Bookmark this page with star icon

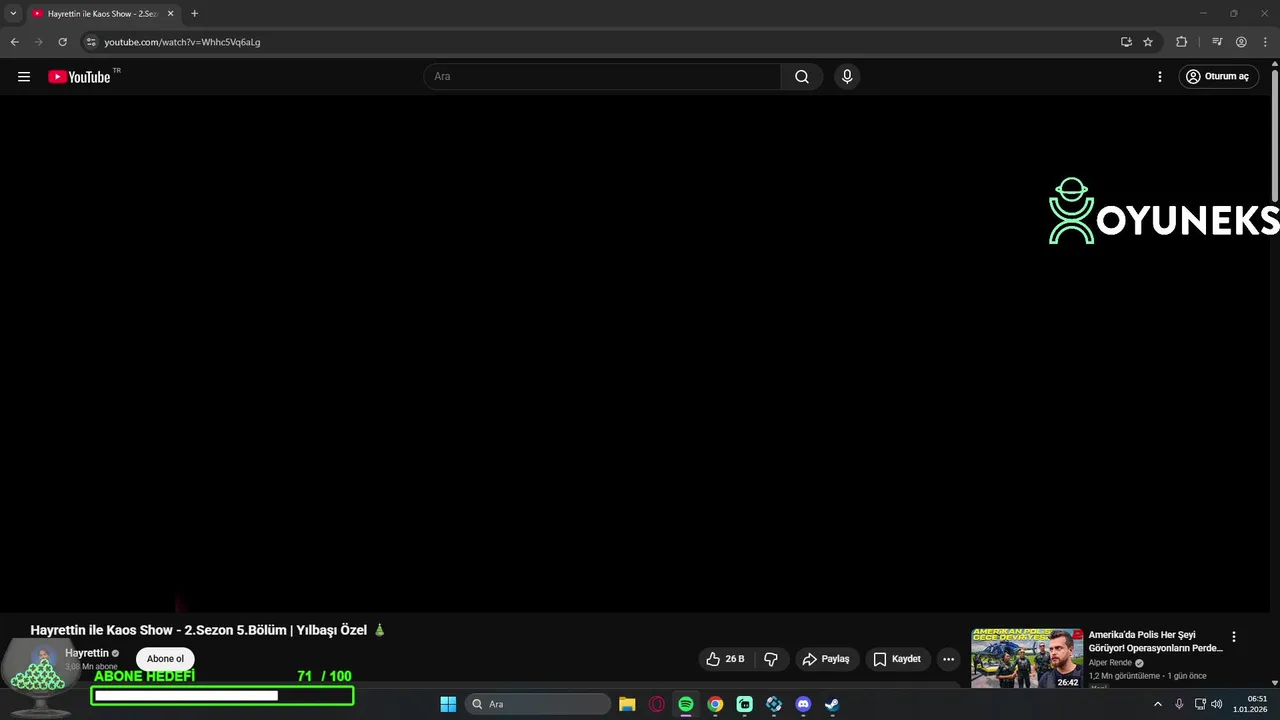[x=1148, y=42]
